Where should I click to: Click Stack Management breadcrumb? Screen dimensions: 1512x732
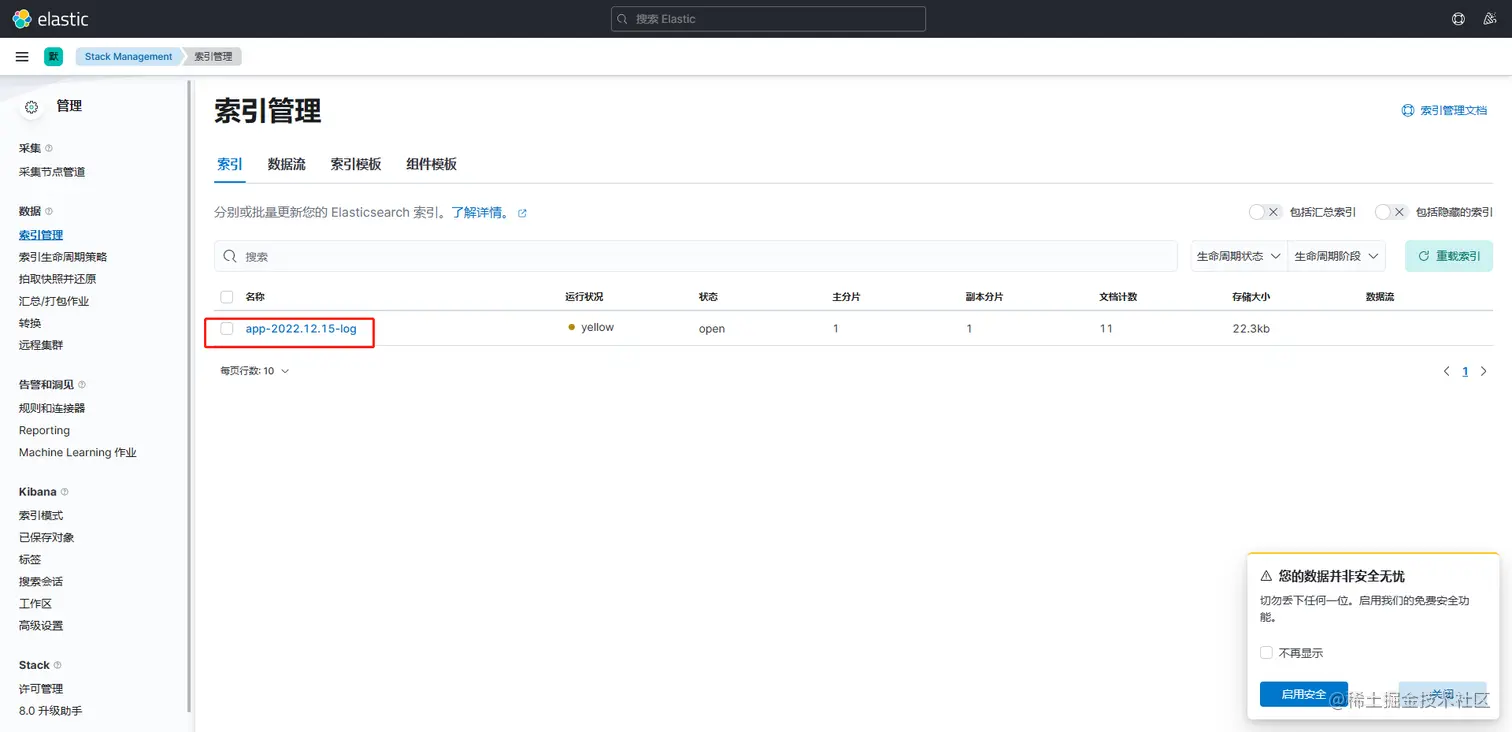pos(129,57)
